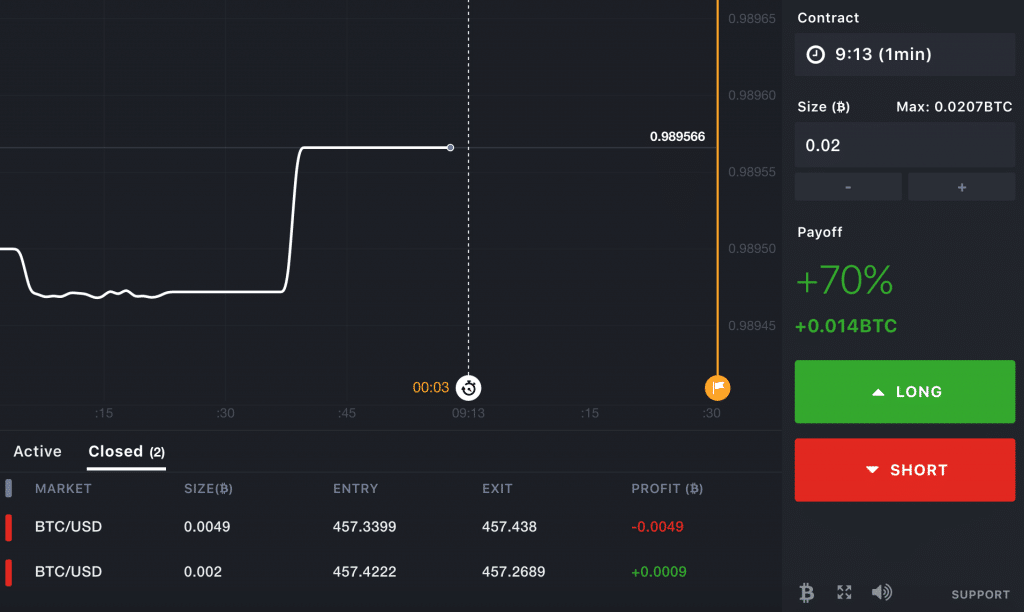Place a SHORT trade
This screenshot has width=1024, height=612.
[x=904, y=470]
